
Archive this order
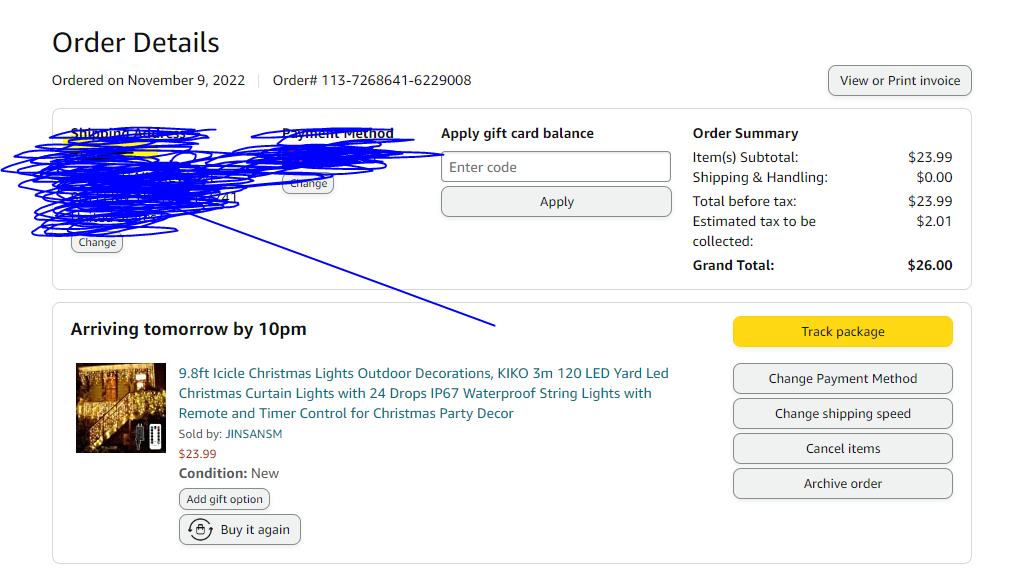click(x=842, y=484)
